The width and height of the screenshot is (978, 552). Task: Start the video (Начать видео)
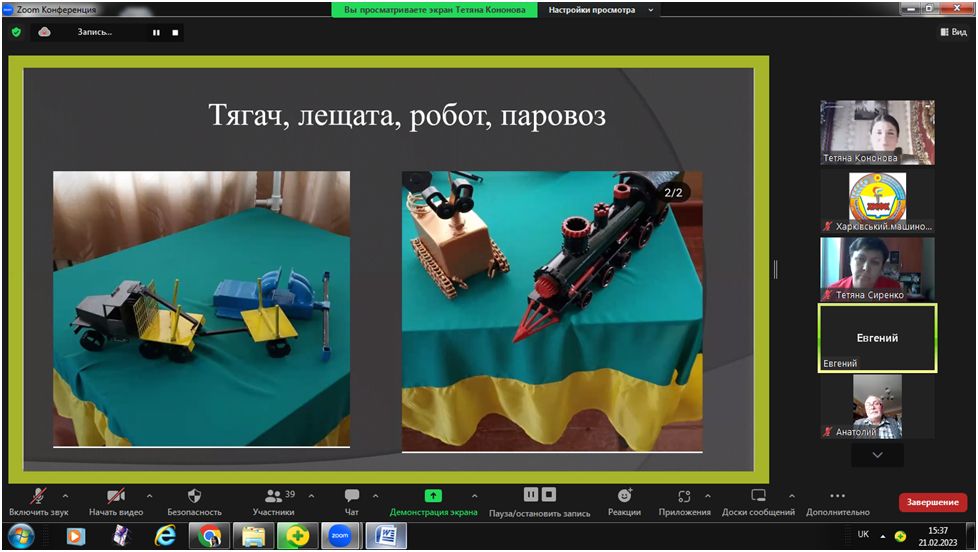(x=115, y=502)
